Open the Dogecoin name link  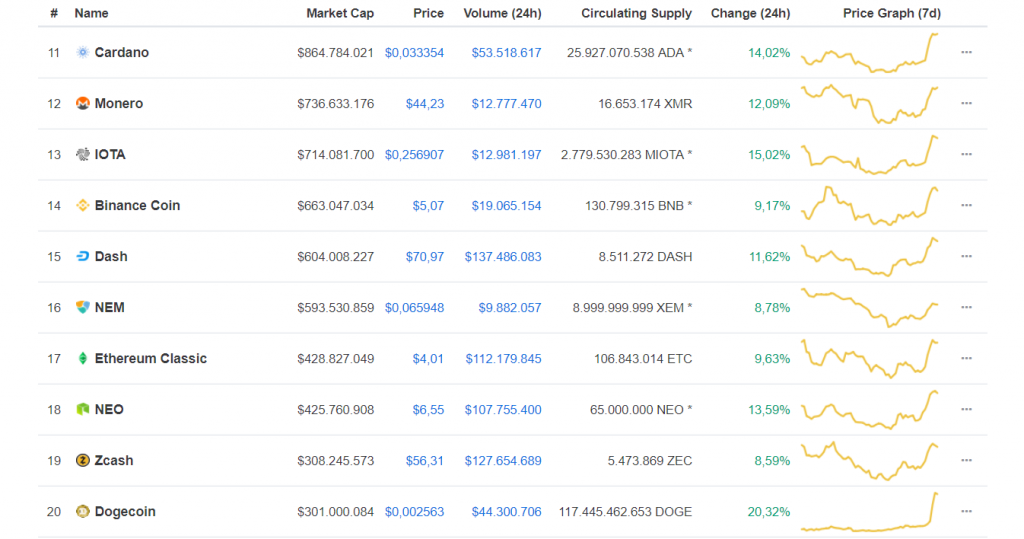pos(125,511)
